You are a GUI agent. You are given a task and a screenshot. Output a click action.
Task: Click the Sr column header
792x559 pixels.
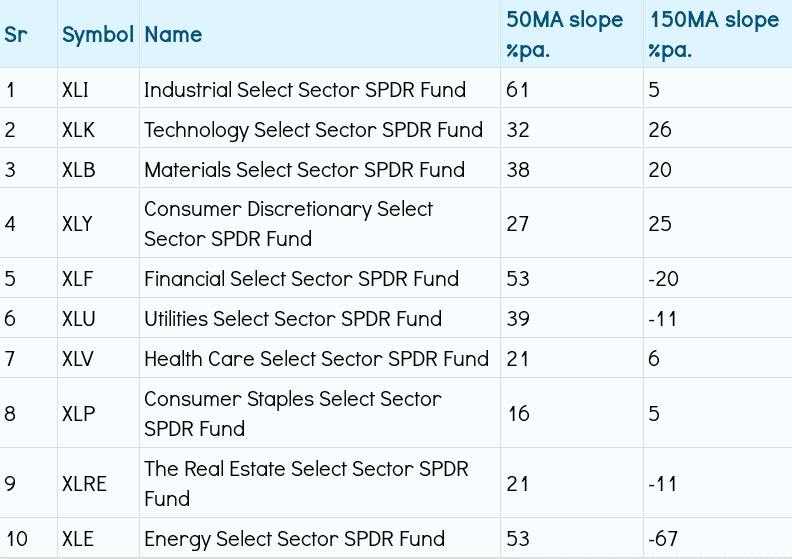pyautogui.click(x=15, y=35)
